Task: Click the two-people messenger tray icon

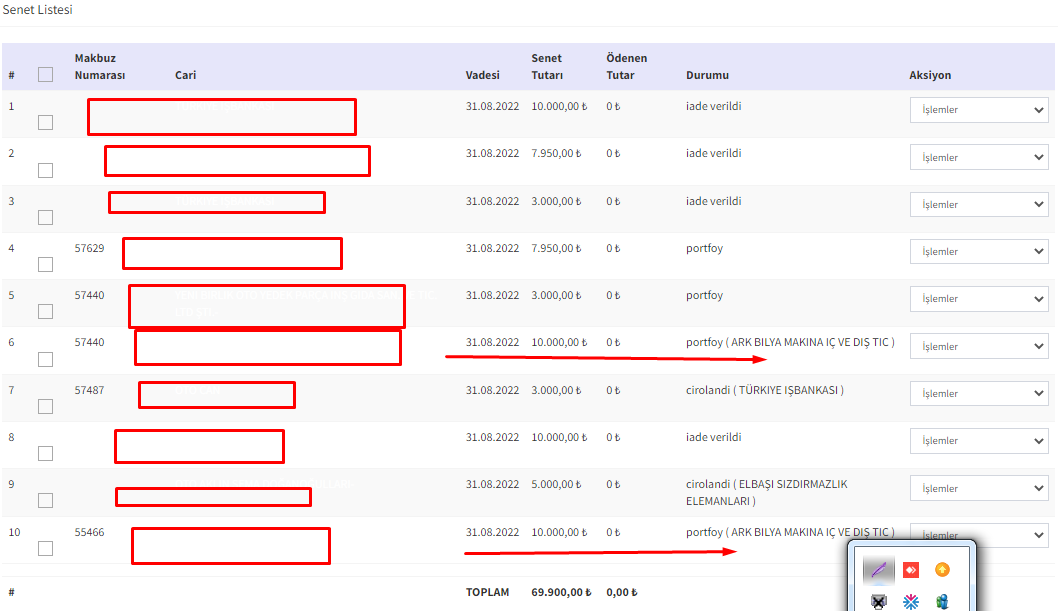Action: point(941,601)
